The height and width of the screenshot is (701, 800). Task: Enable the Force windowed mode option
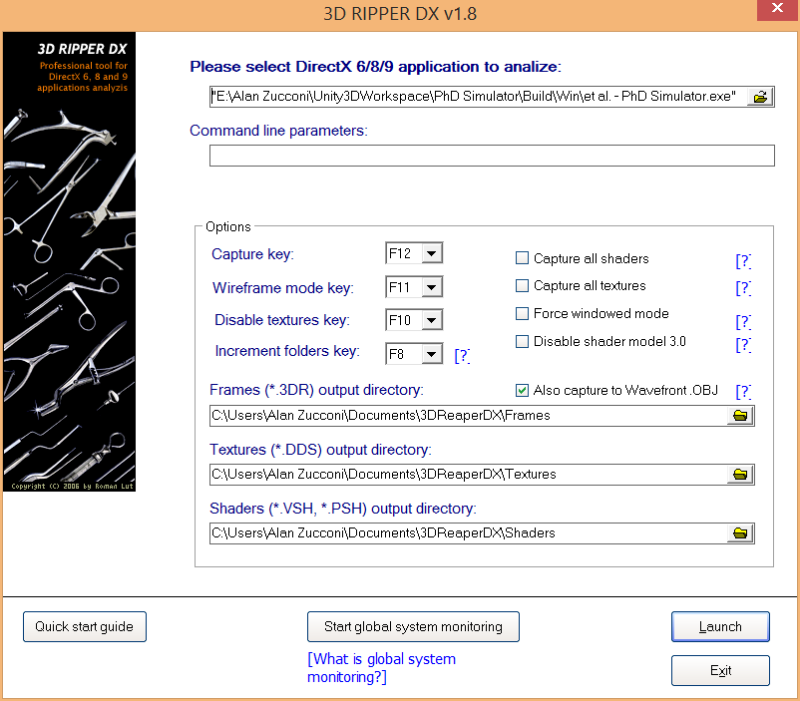tap(521, 313)
